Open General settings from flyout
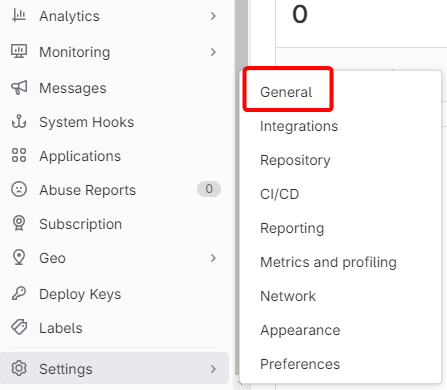 coord(286,92)
